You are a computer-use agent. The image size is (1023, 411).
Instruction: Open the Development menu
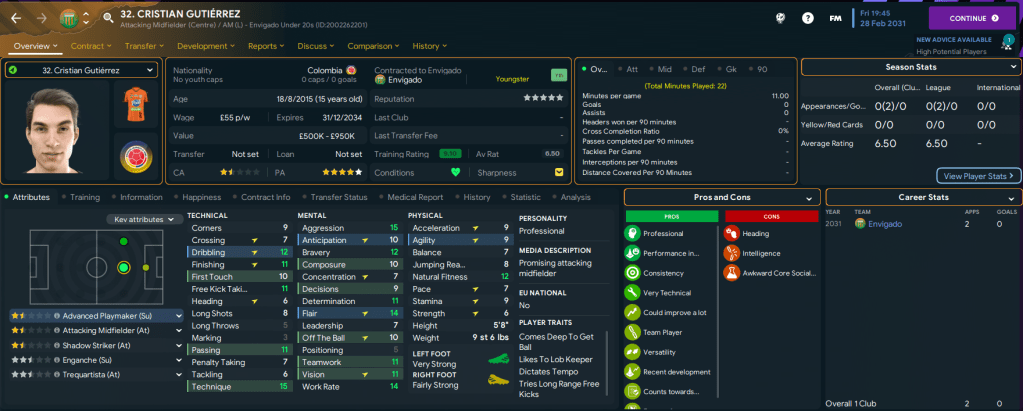207,45
